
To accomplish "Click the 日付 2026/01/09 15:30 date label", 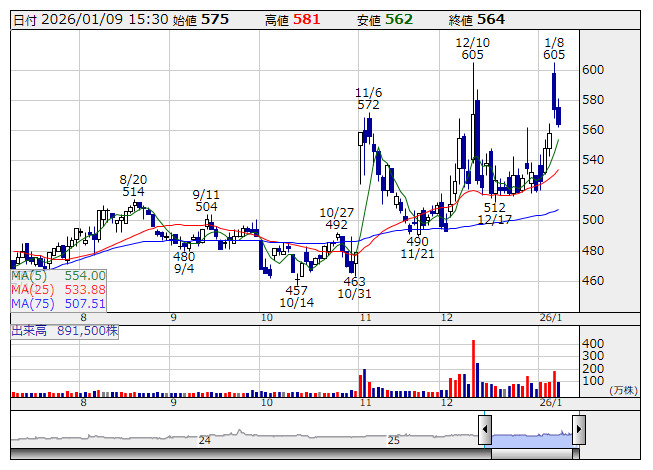I will [91, 20].
